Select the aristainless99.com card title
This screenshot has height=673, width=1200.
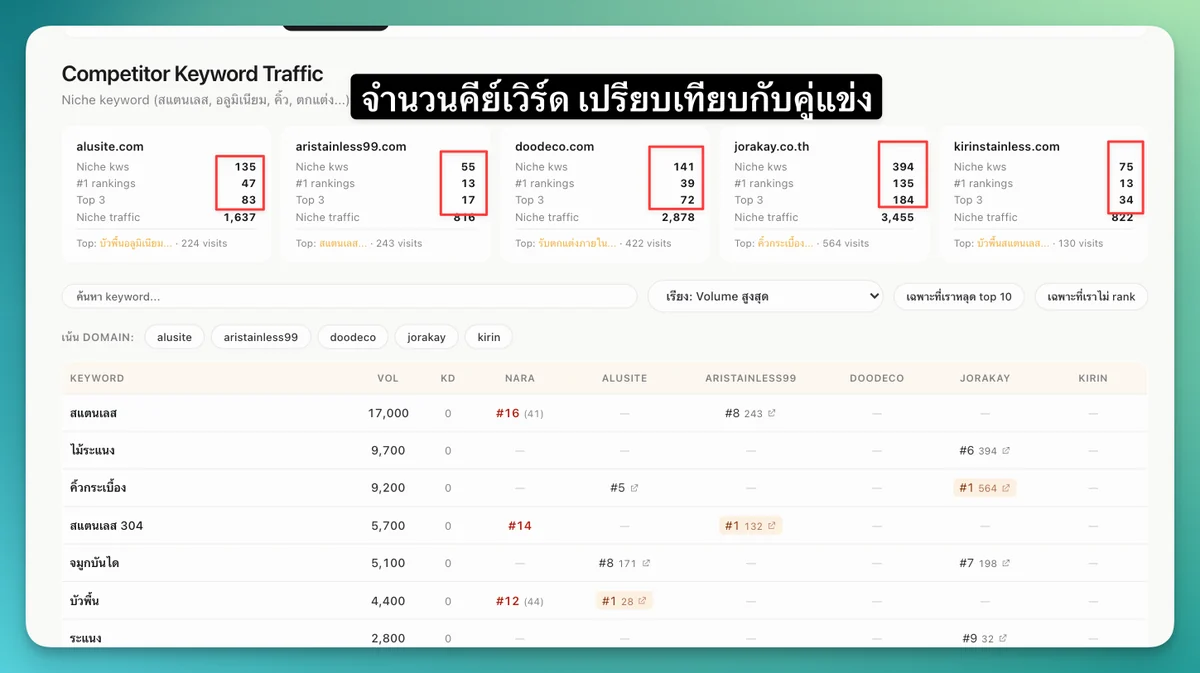[351, 146]
